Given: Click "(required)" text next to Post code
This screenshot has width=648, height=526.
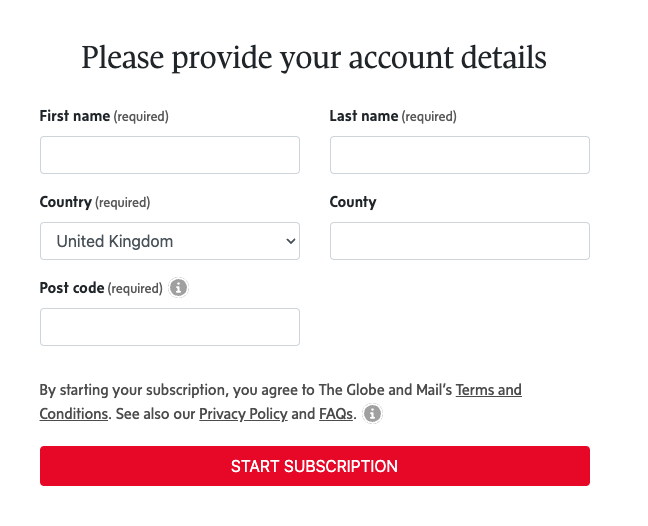Looking at the screenshot, I should pyautogui.click(x=135, y=289).
